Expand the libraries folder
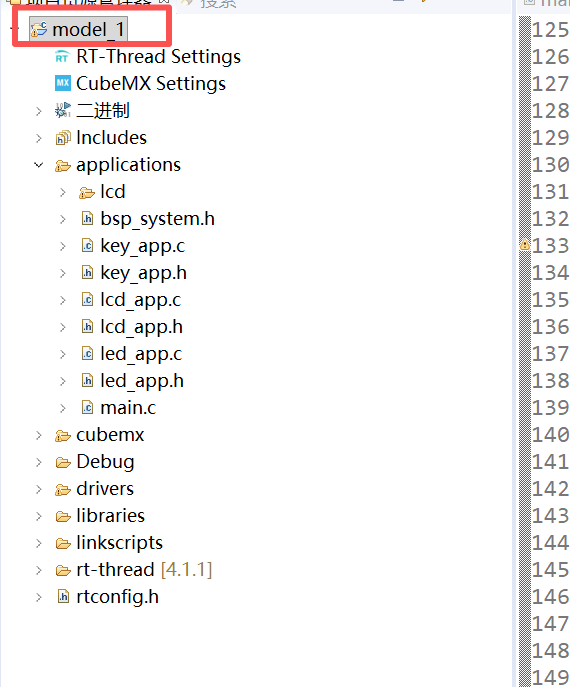The width and height of the screenshot is (570, 687). pyautogui.click(x=39, y=517)
